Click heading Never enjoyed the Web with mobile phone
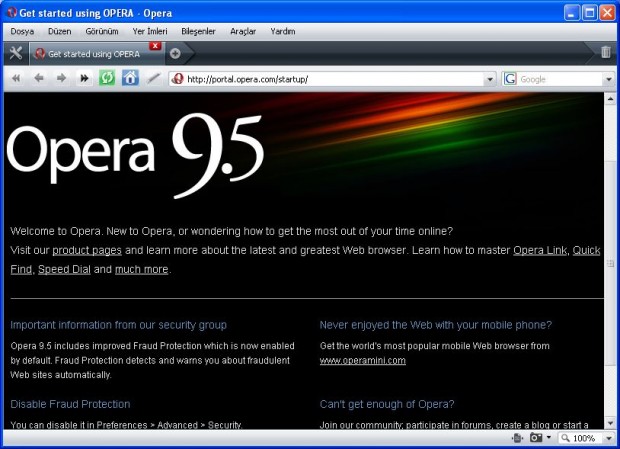 (436, 325)
